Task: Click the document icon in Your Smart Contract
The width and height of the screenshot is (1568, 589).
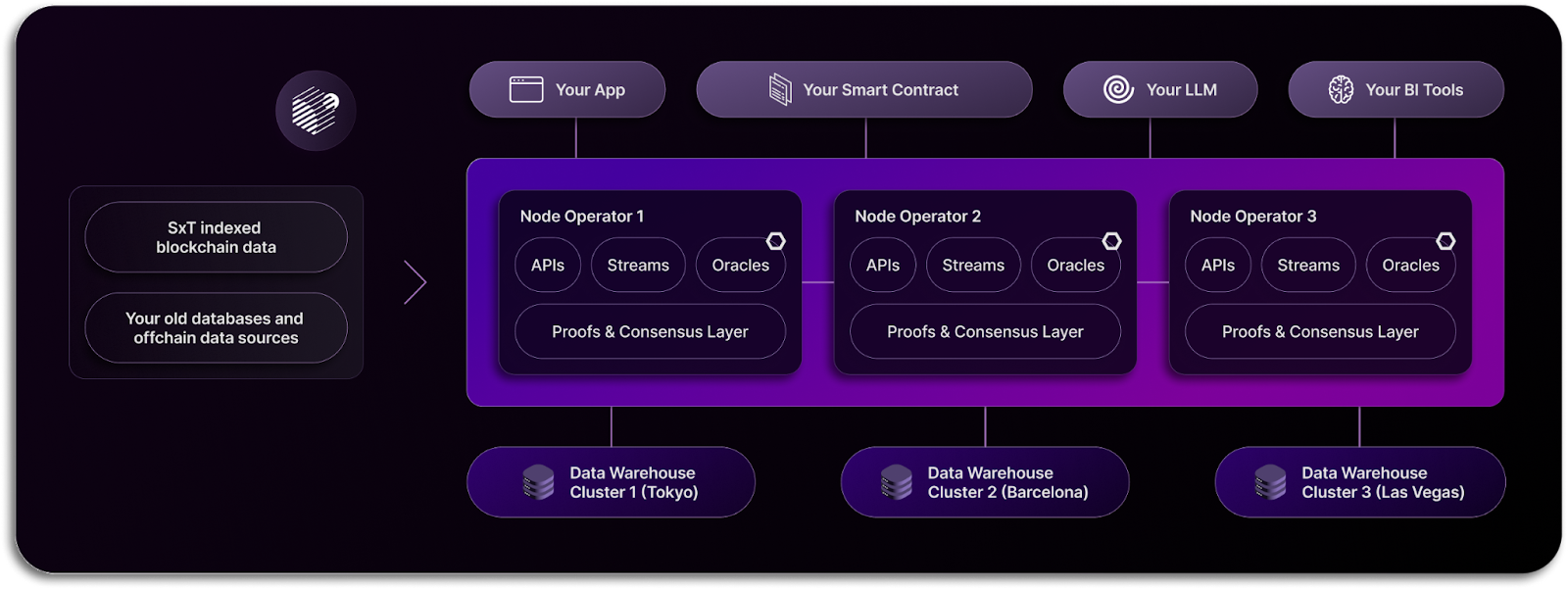Action: coord(780,89)
